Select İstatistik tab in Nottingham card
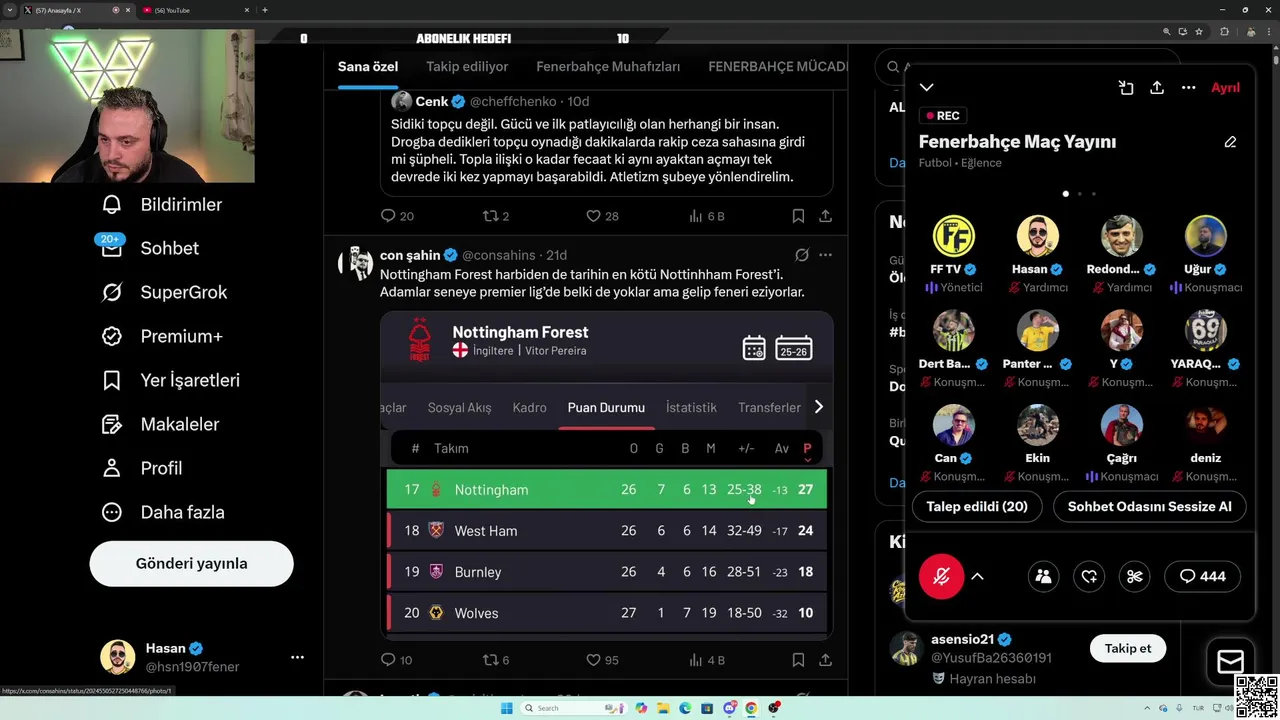1280x720 pixels. (x=691, y=407)
